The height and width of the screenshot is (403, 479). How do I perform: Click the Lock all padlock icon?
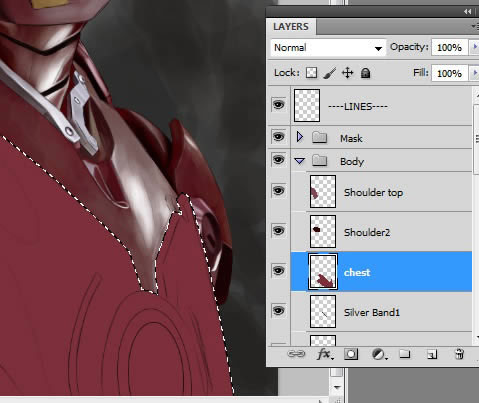tap(366, 73)
